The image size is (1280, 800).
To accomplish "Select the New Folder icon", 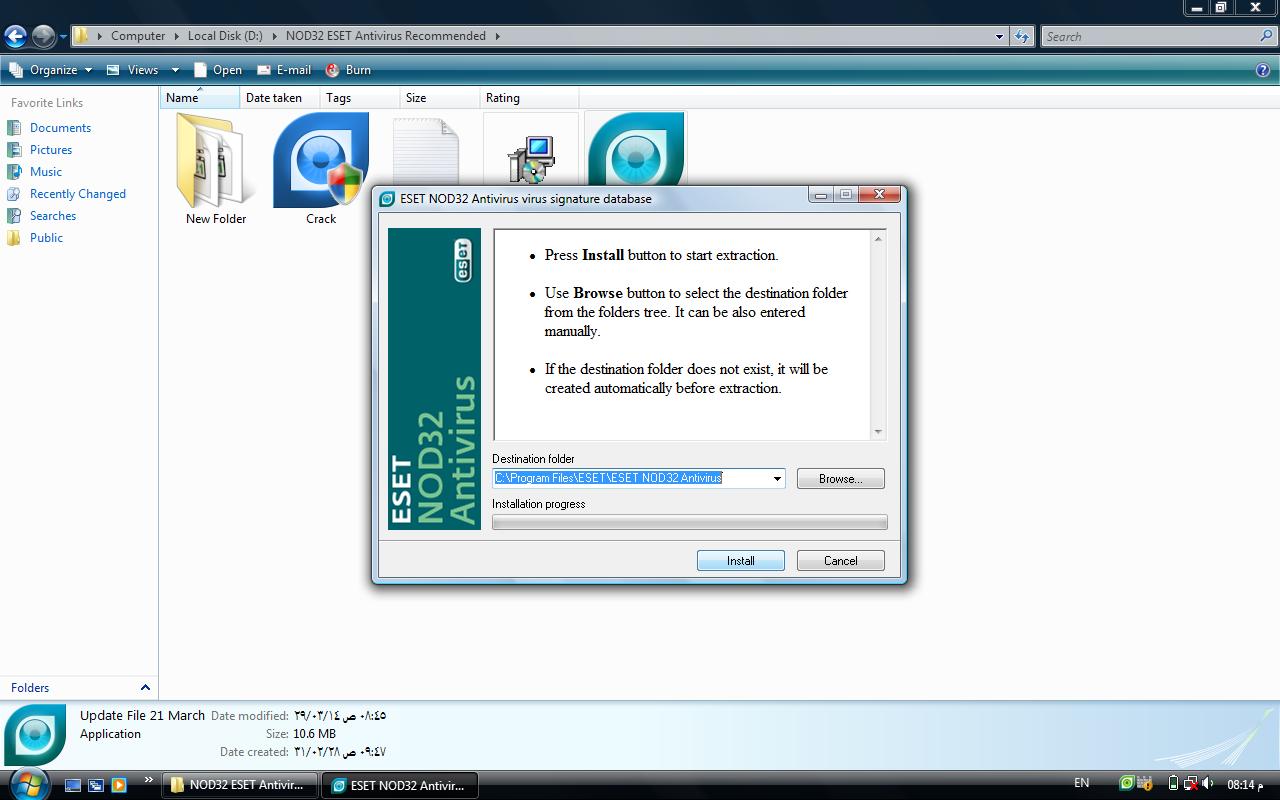I will (x=215, y=160).
